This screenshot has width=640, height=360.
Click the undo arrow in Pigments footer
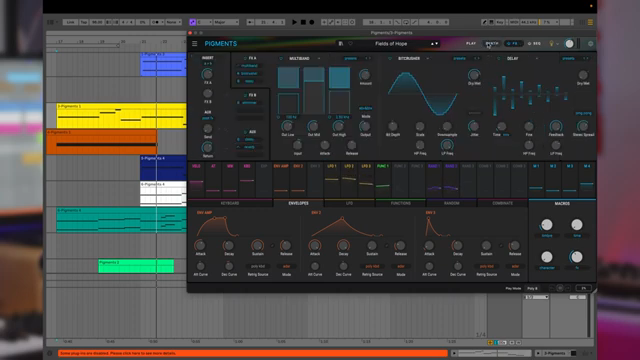point(552,288)
